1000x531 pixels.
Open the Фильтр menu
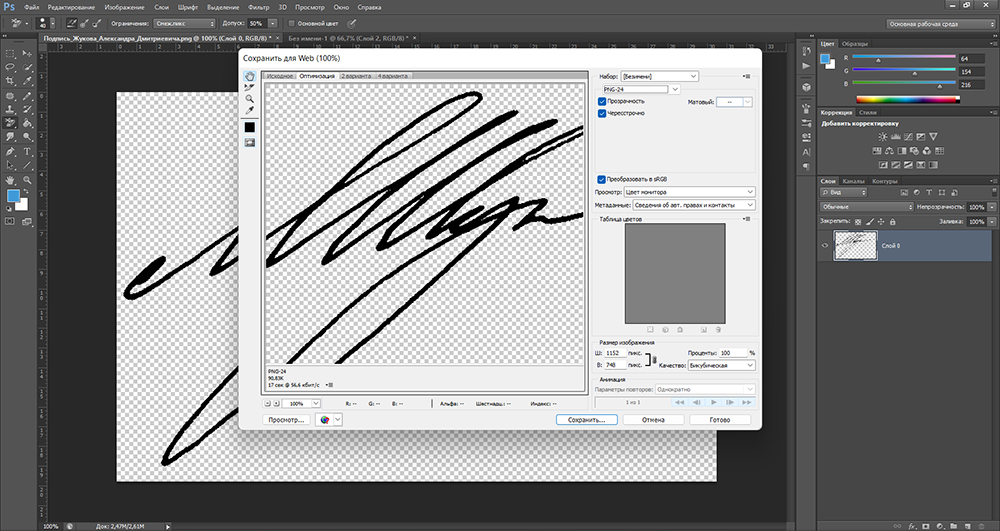coord(259,7)
